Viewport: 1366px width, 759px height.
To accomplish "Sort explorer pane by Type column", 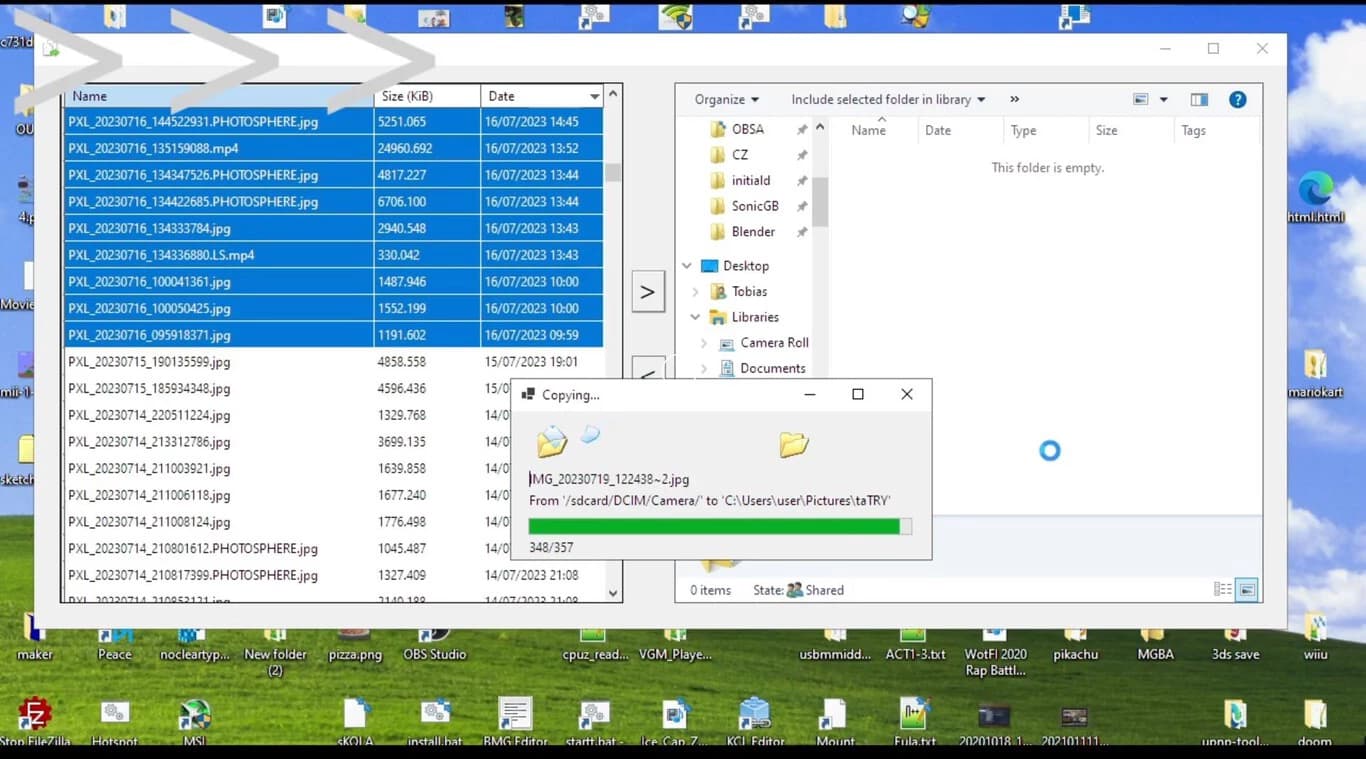I will (1024, 130).
